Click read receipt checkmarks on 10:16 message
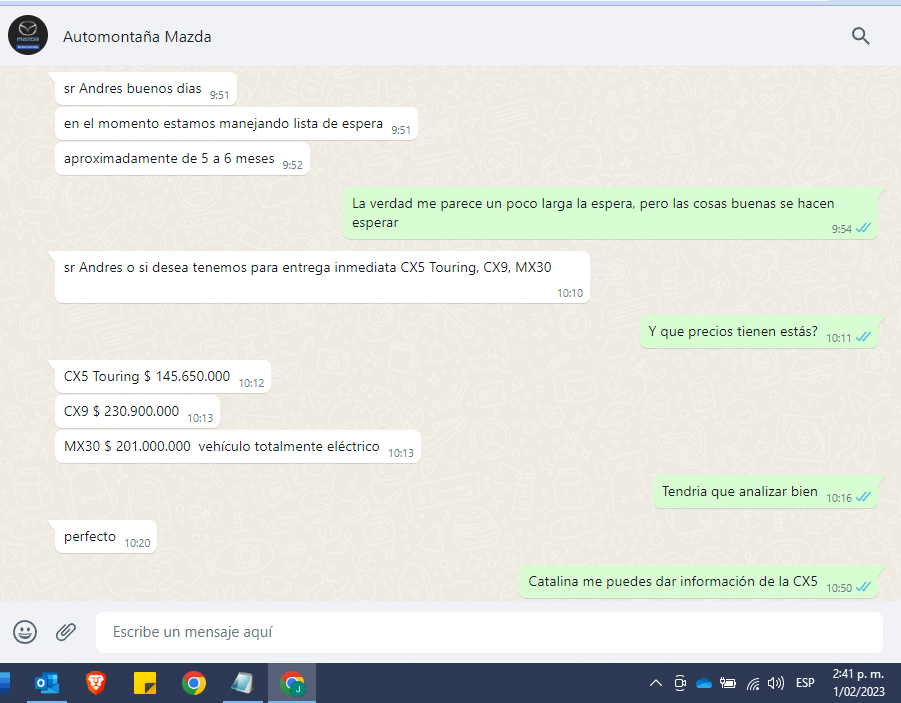 (863, 497)
